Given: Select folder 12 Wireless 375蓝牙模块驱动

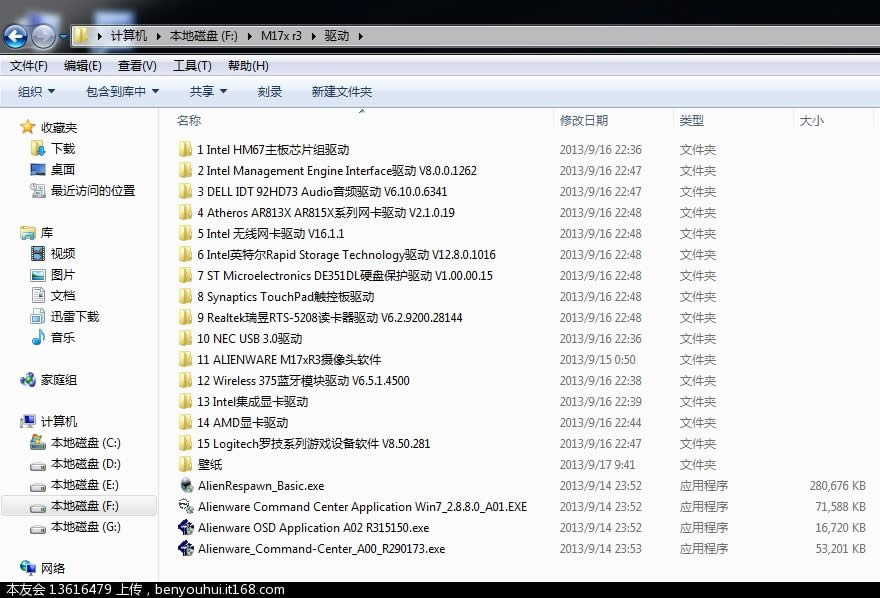Looking at the screenshot, I should pyautogui.click(x=294, y=380).
